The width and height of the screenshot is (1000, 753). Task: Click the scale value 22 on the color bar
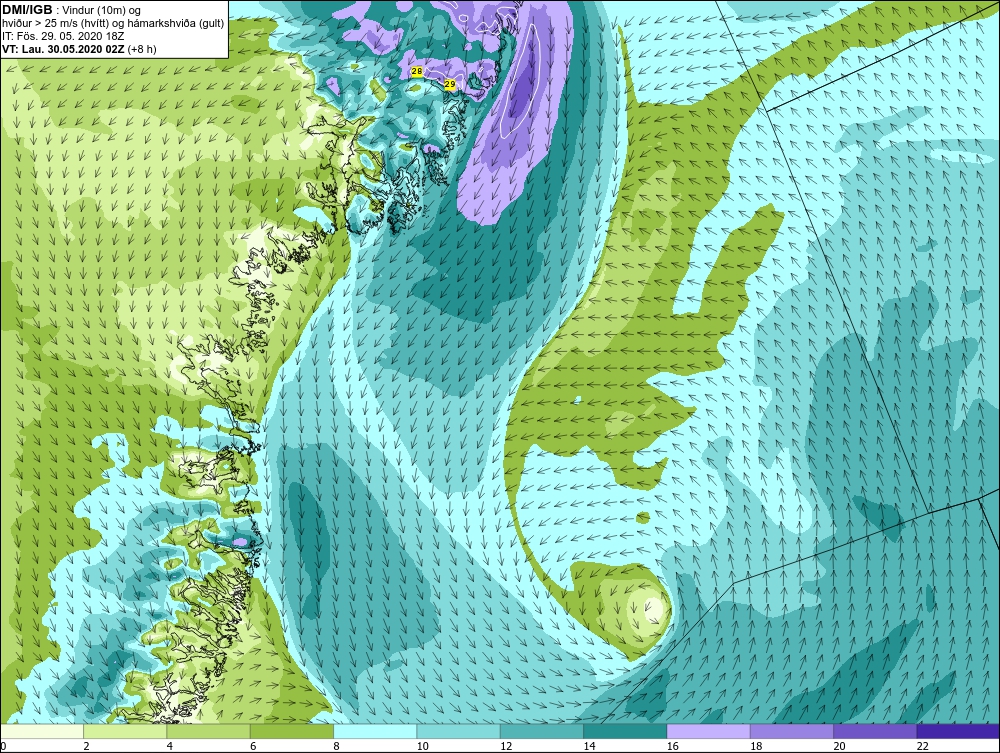coord(923,747)
